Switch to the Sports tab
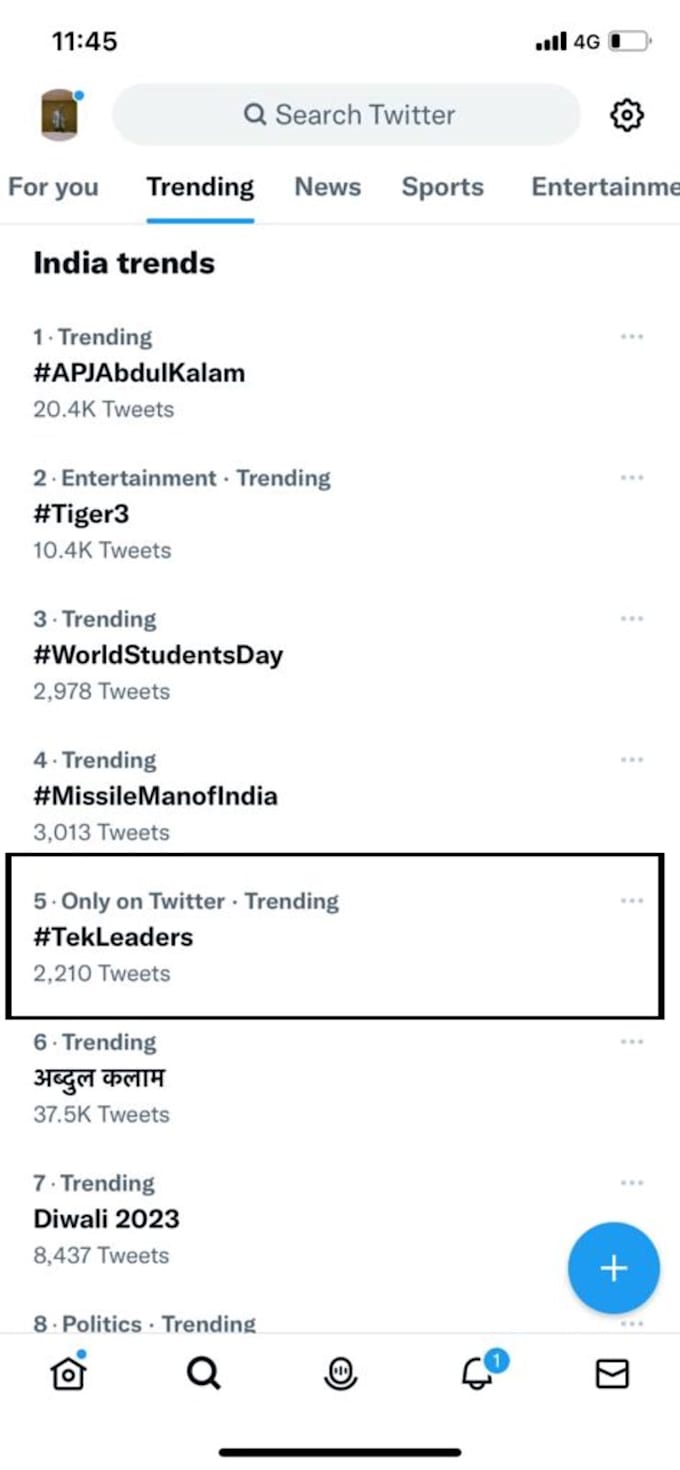This screenshot has height=1470, width=680. (x=443, y=187)
